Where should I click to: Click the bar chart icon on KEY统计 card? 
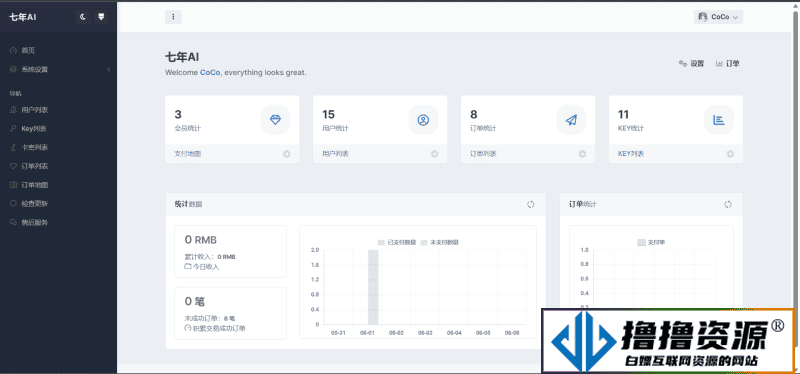(x=719, y=120)
